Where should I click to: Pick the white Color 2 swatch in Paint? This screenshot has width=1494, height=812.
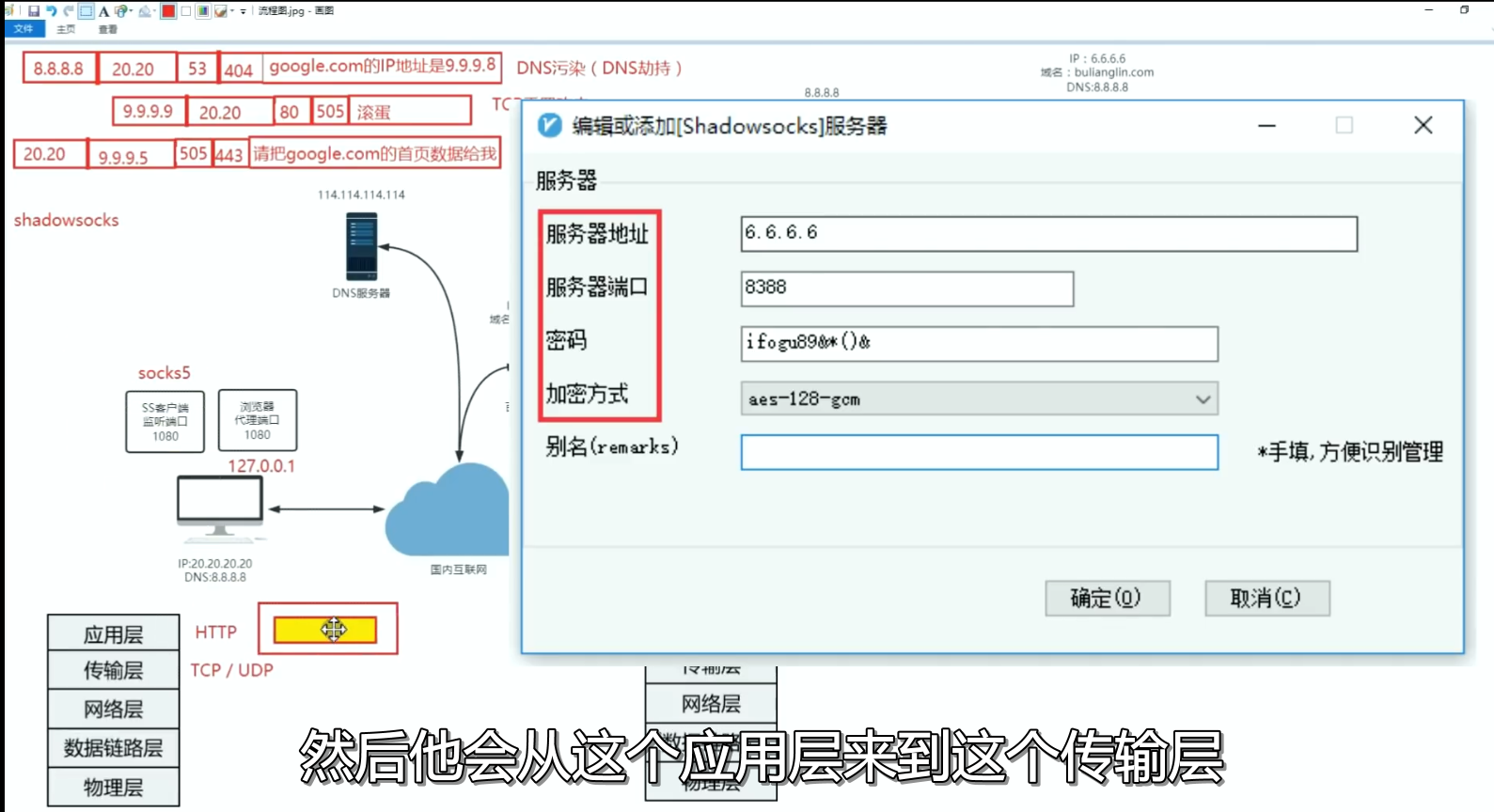tap(186, 11)
